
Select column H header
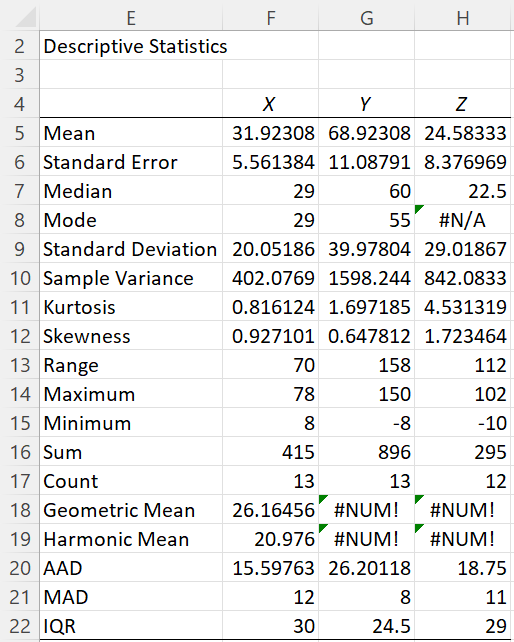click(463, 18)
